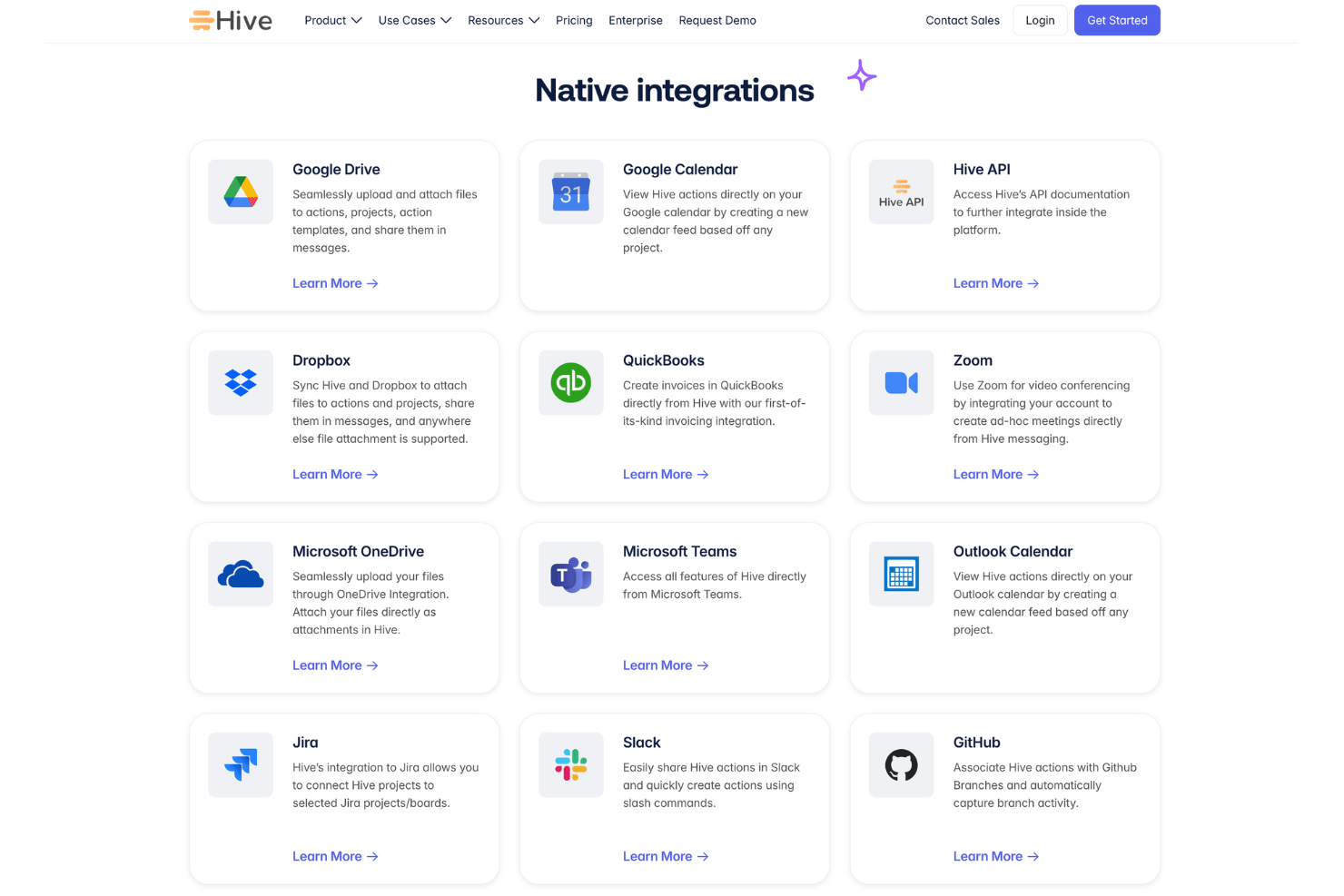
Task: Click the Jira icon
Action: (x=241, y=765)
